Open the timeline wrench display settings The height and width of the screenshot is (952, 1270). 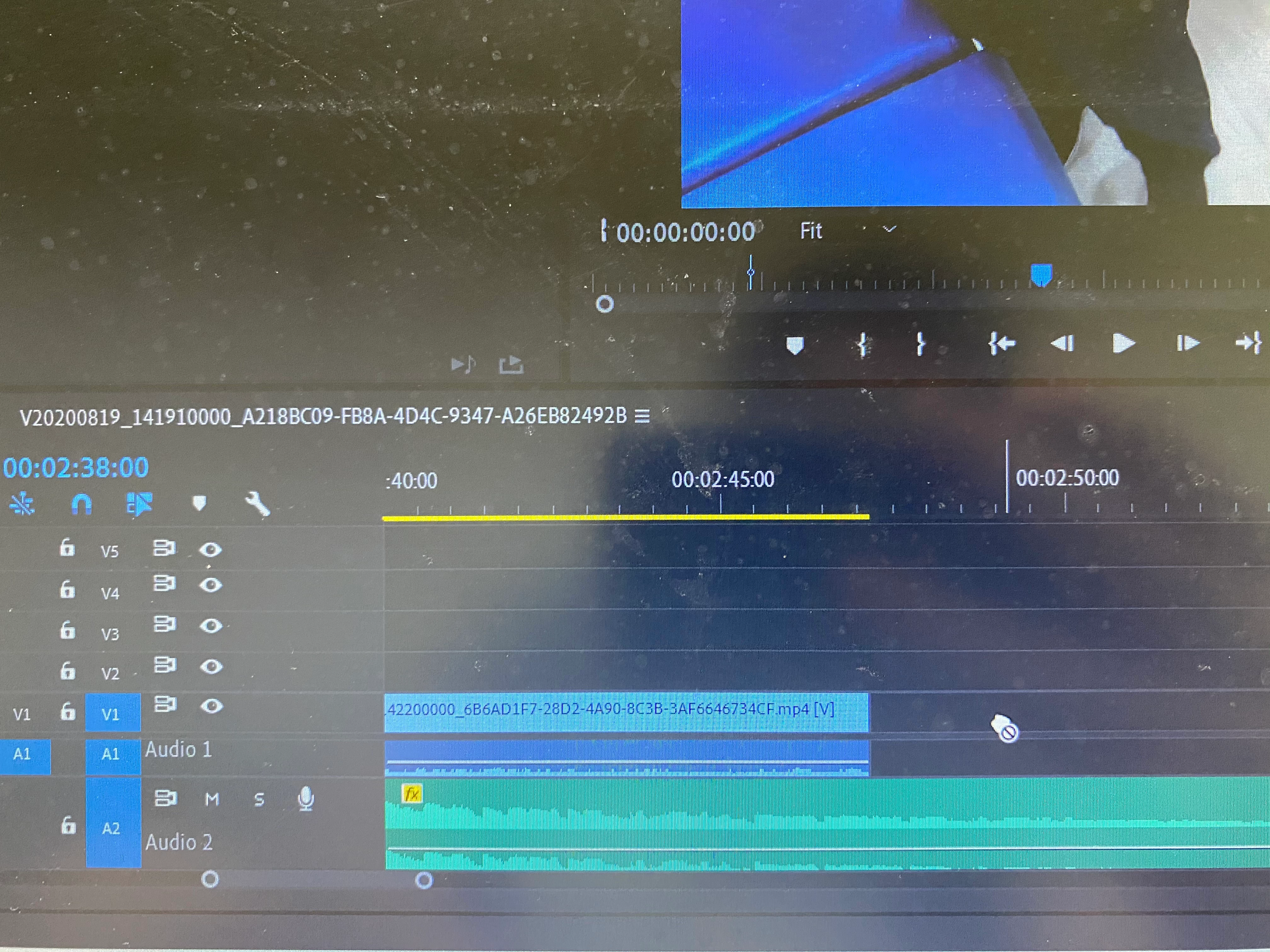pos(258,504)
